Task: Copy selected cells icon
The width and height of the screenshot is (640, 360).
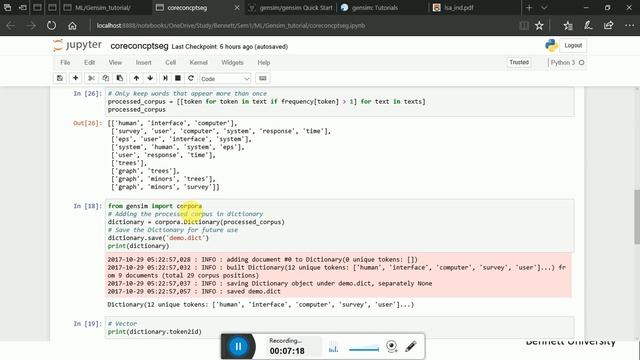Action: coord(105,78)
